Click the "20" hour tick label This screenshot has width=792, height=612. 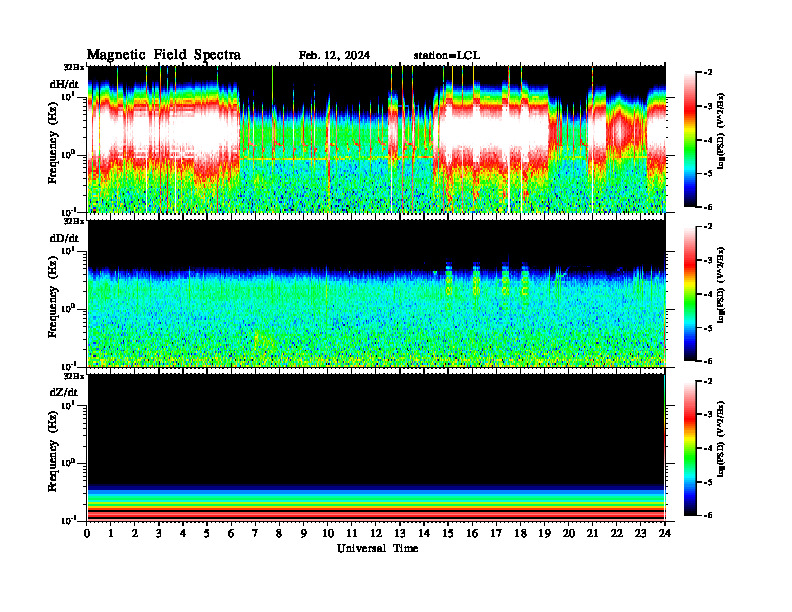tap(569, 533)
